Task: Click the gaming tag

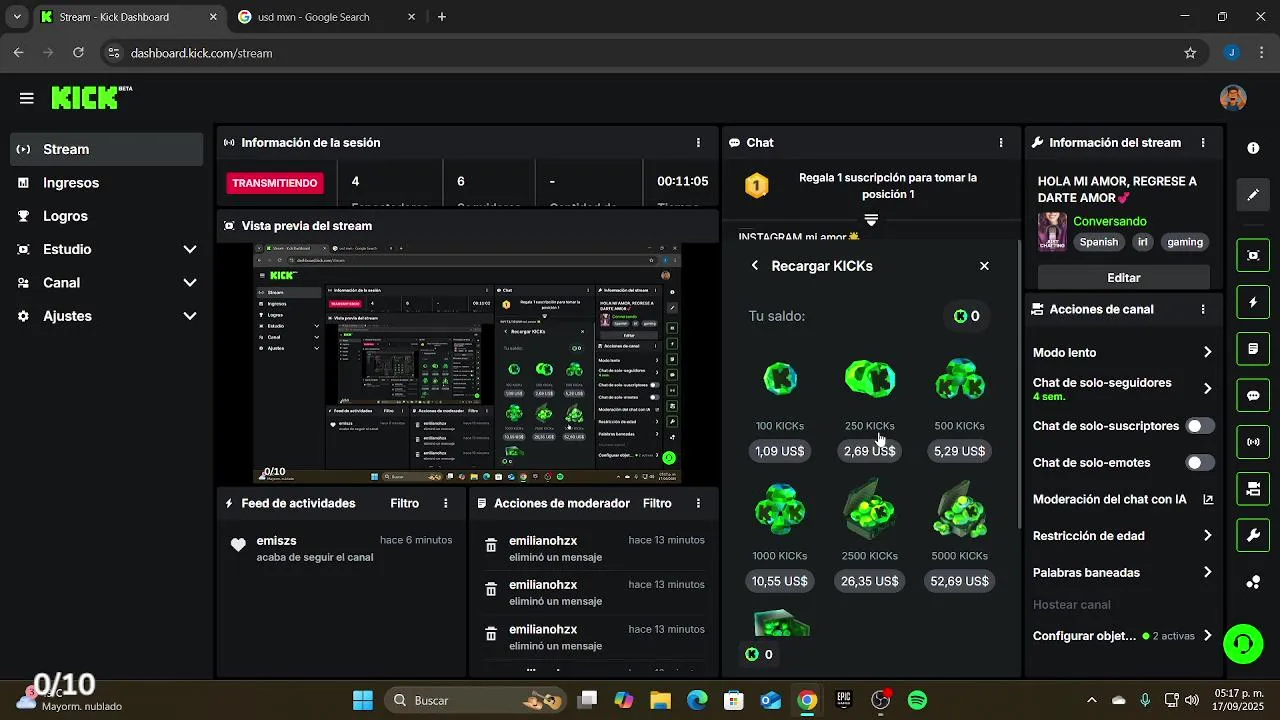Action: click(1185, 242)
